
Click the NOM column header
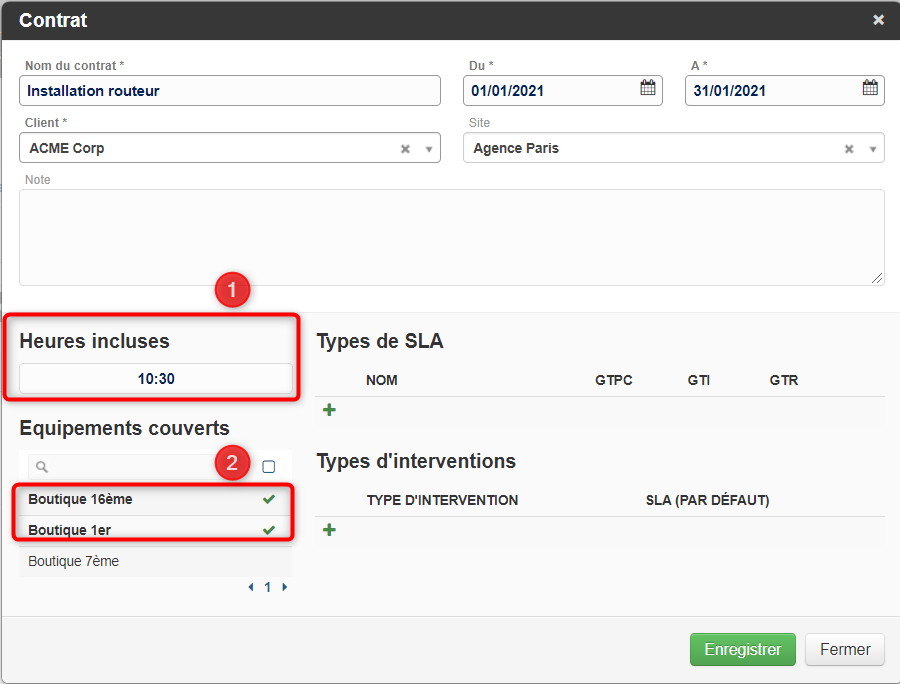point(382,380)
